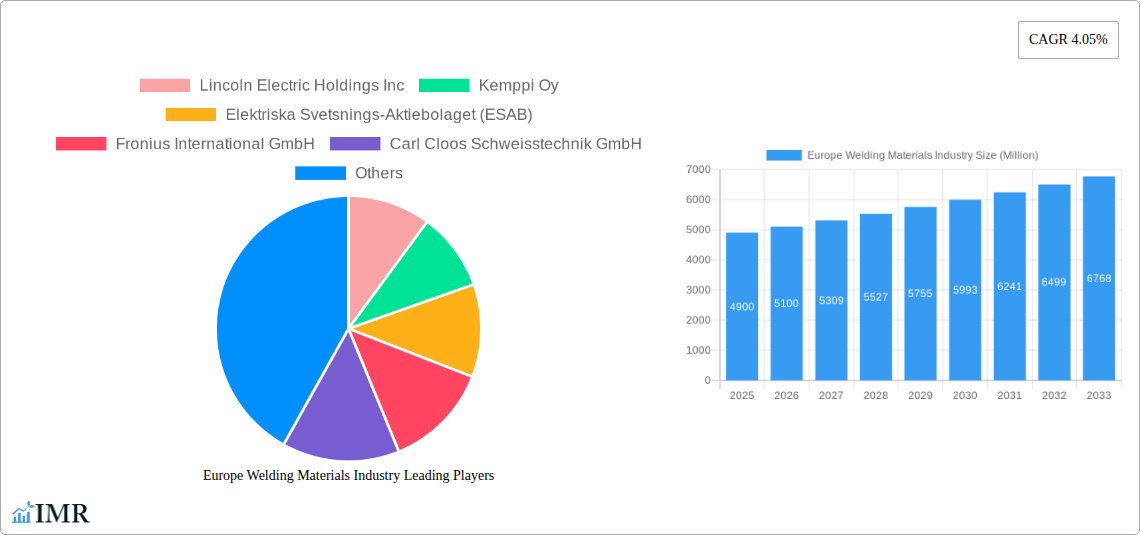Click the pie chart title text
Viewport: 1140px width, 535px height.
[348, 475]
